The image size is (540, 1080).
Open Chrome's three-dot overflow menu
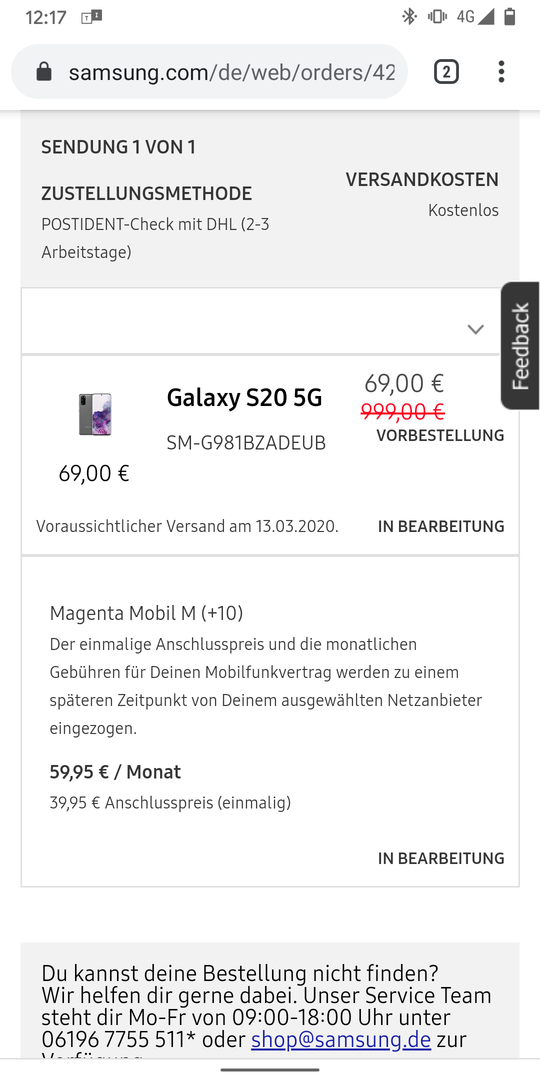501,72
